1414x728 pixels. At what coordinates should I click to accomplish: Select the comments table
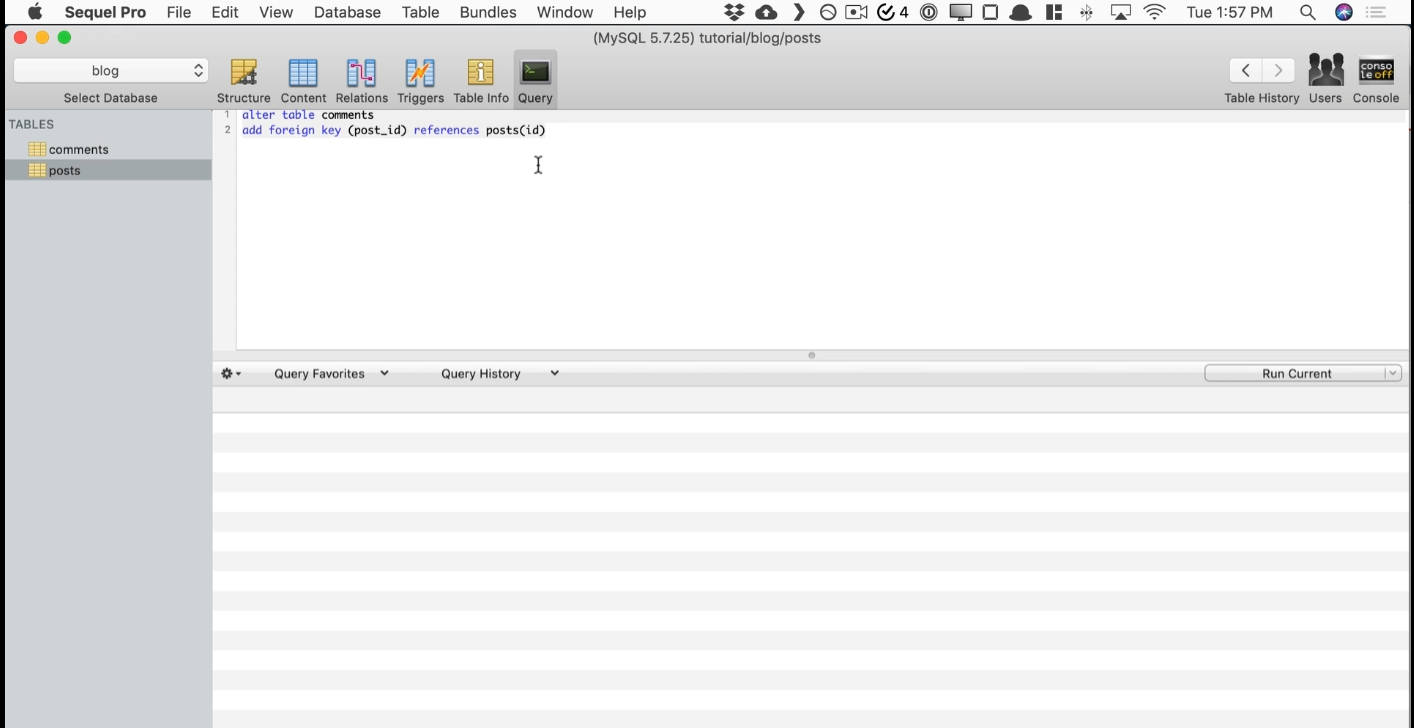[108, 149]
